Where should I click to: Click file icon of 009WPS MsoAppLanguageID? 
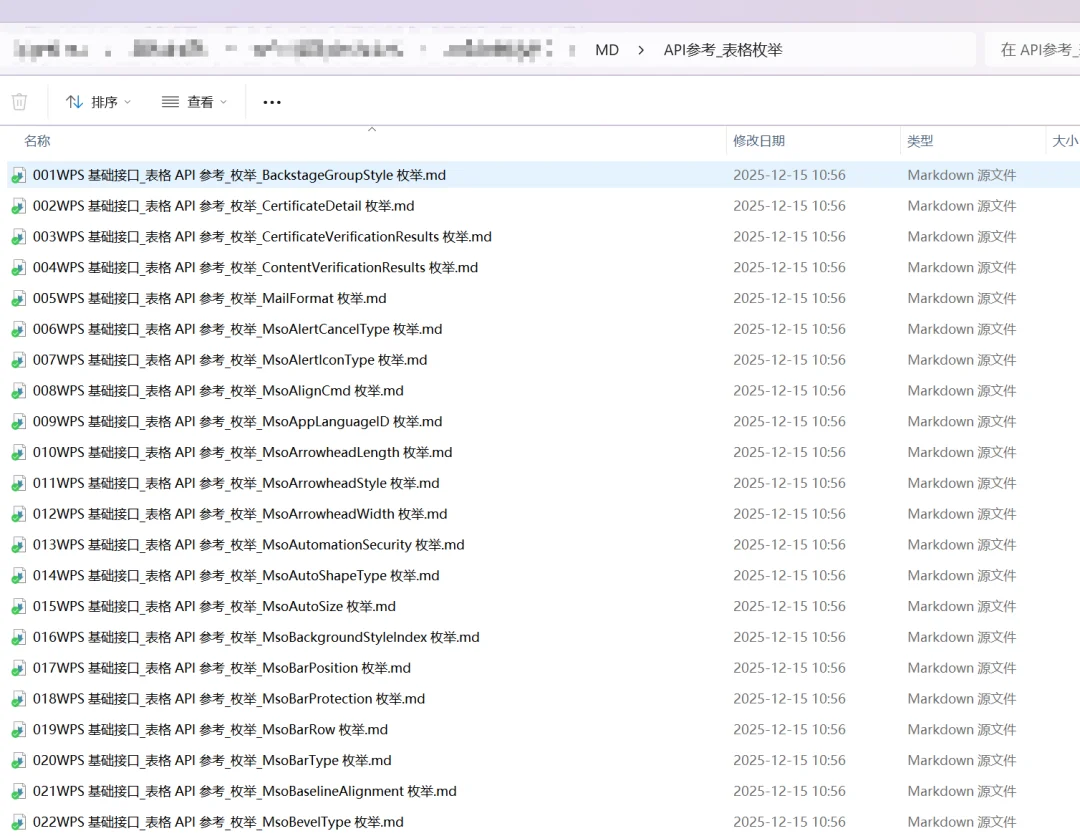click(x=19, y=422)
